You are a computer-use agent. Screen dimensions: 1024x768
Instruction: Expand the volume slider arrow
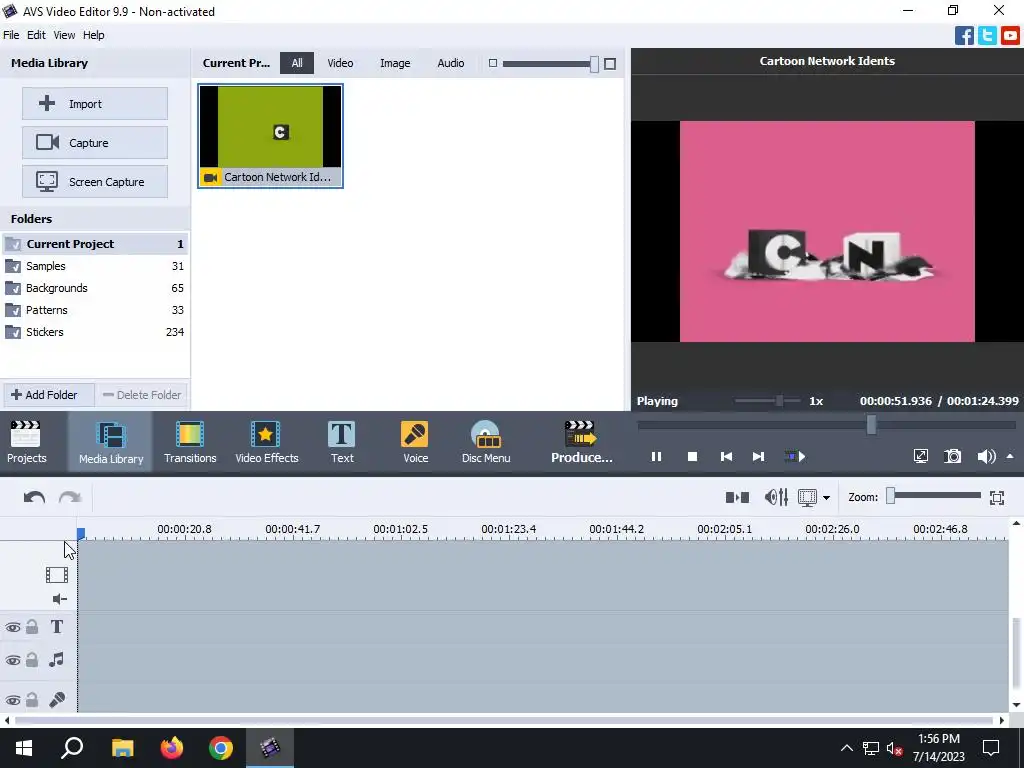(x=1010, y=456)
